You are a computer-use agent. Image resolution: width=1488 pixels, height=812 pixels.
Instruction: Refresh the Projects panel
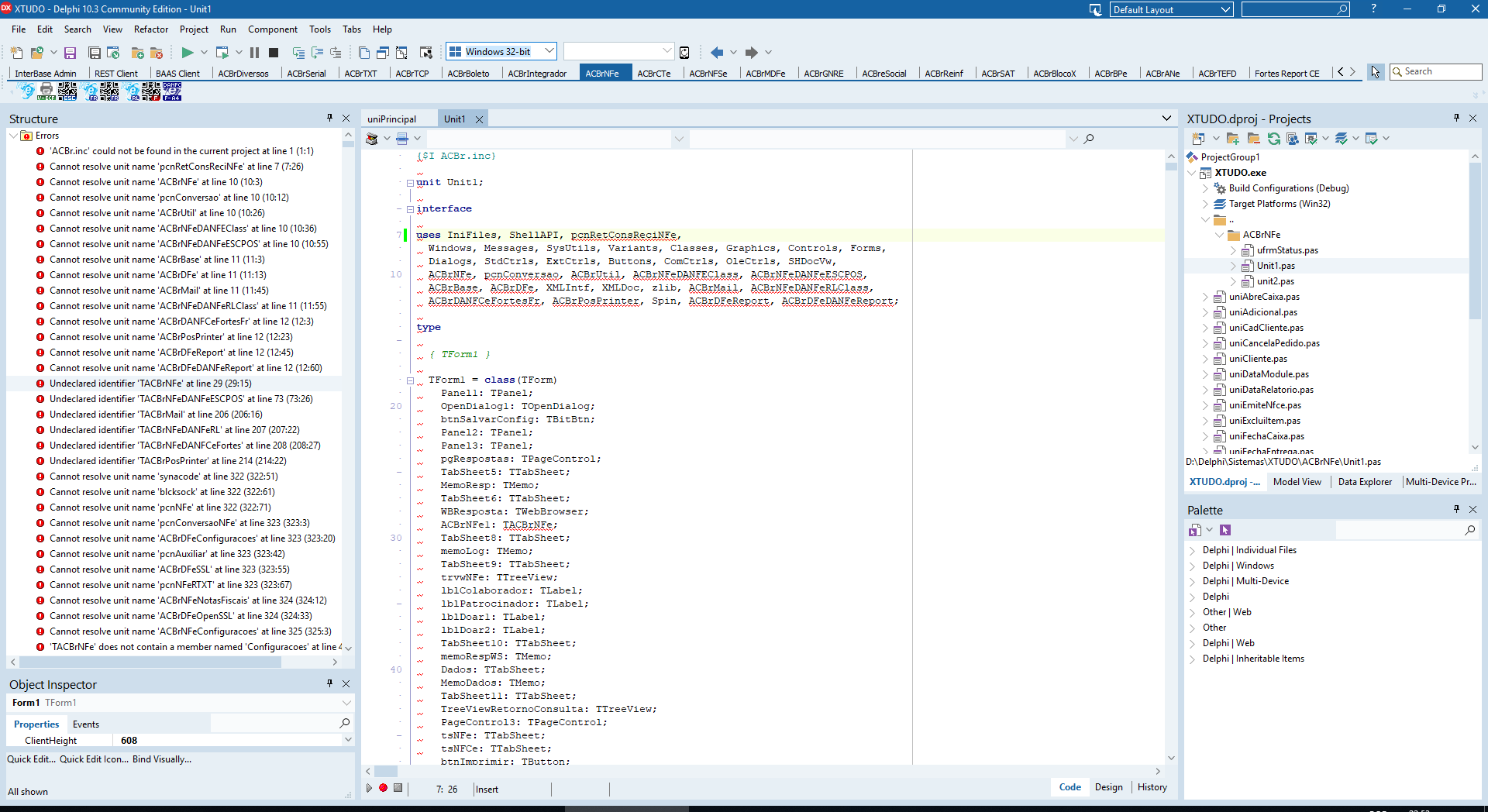1273,139
